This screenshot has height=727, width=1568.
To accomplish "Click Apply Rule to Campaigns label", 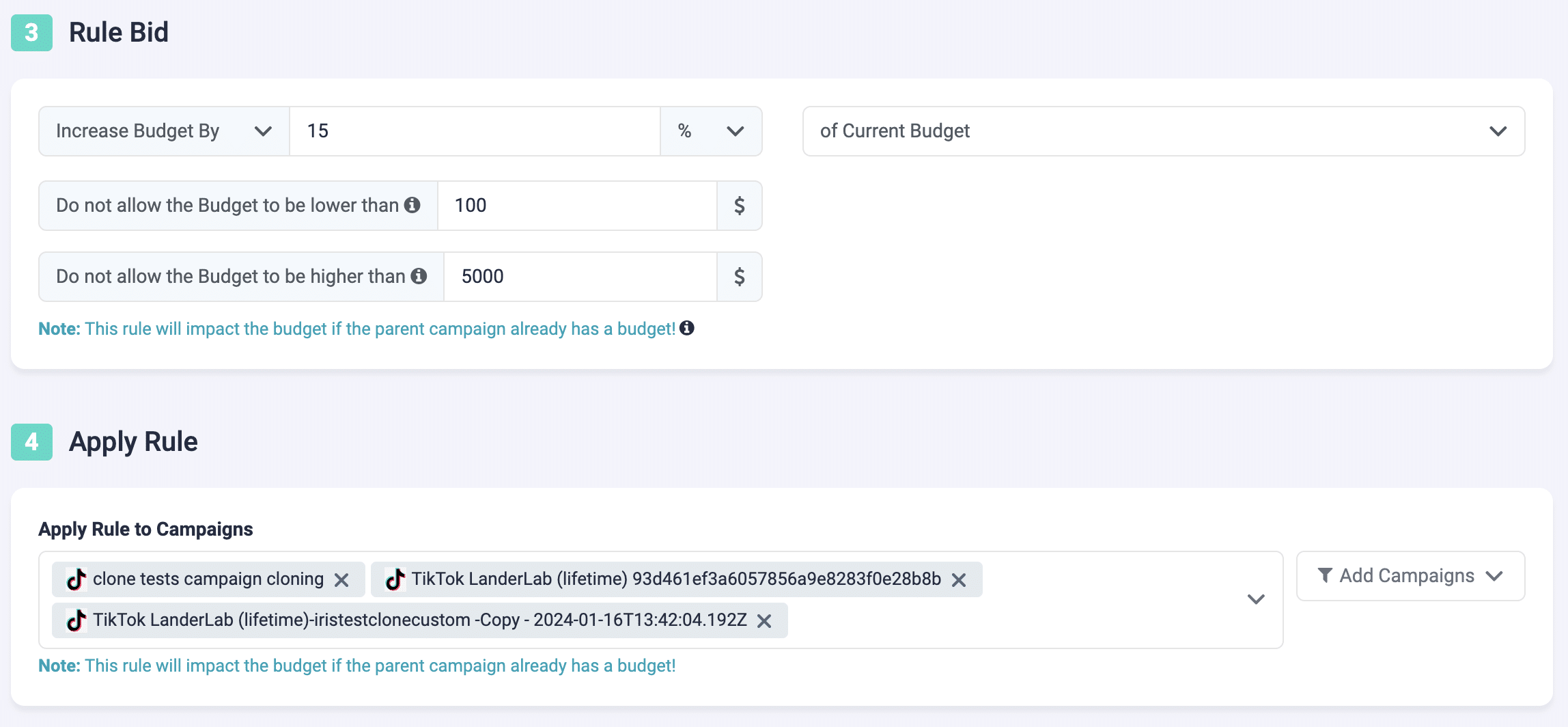I will tap(145, 529).
